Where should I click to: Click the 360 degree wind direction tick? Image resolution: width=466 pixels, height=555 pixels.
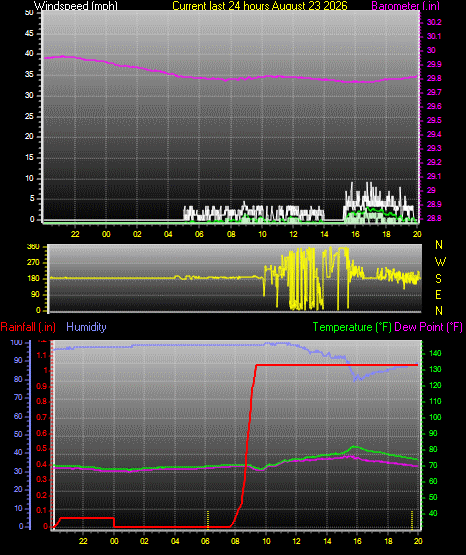pos(33,247)
